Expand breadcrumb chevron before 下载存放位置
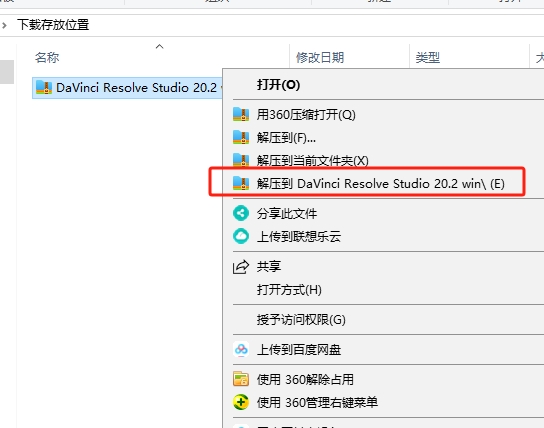The width and height of the screenshot is (544, 428). tap(4, 25)
